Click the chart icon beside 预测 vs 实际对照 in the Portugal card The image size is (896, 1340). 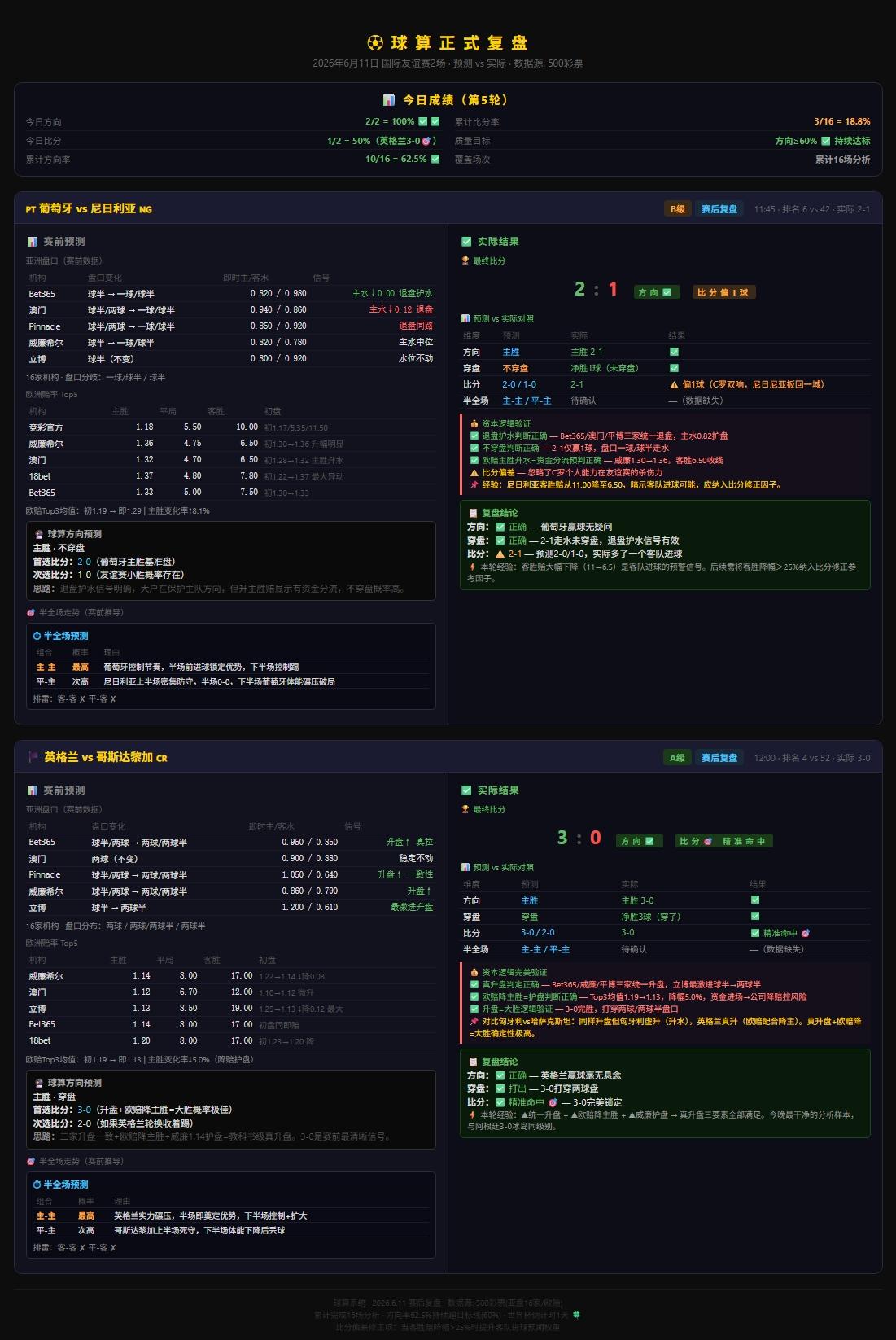(465, 318)
